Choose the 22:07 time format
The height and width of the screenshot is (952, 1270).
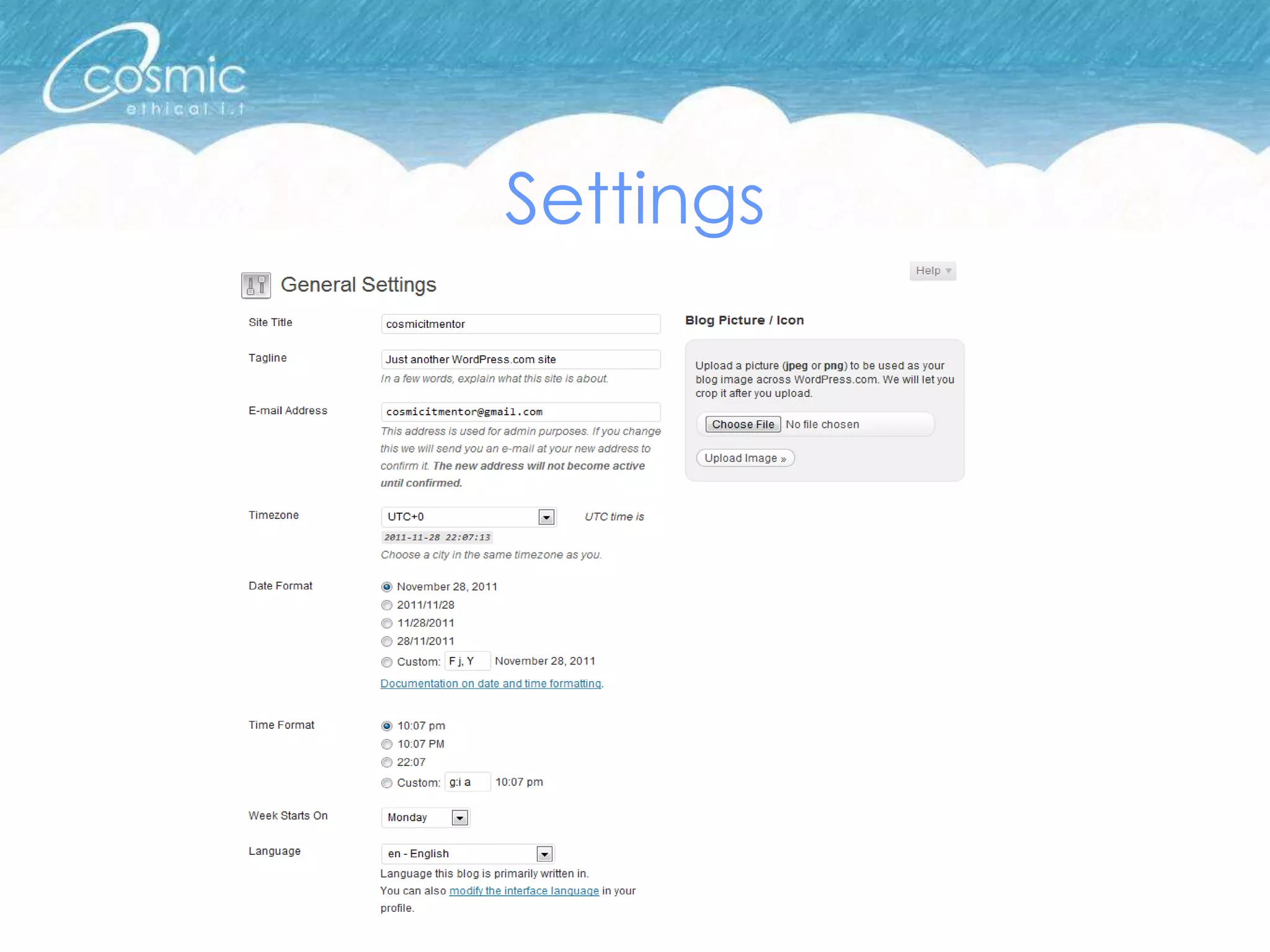pos(387,762)
